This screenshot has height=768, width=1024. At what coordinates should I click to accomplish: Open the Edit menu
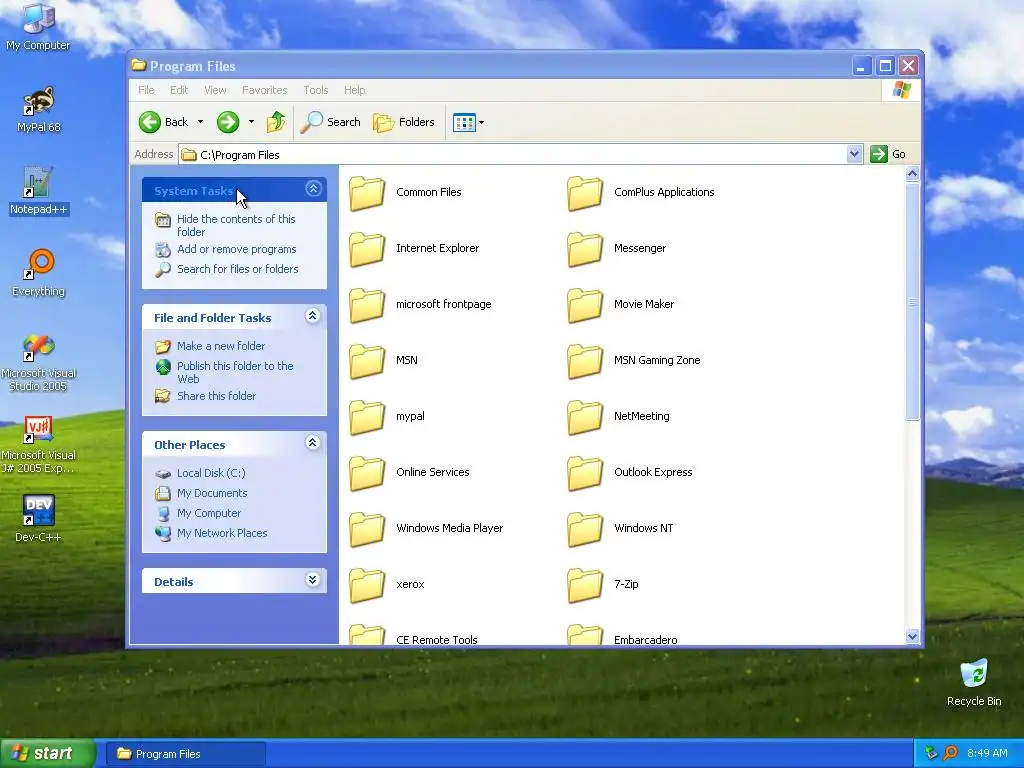pyautogui.click(x=179, y=90)
